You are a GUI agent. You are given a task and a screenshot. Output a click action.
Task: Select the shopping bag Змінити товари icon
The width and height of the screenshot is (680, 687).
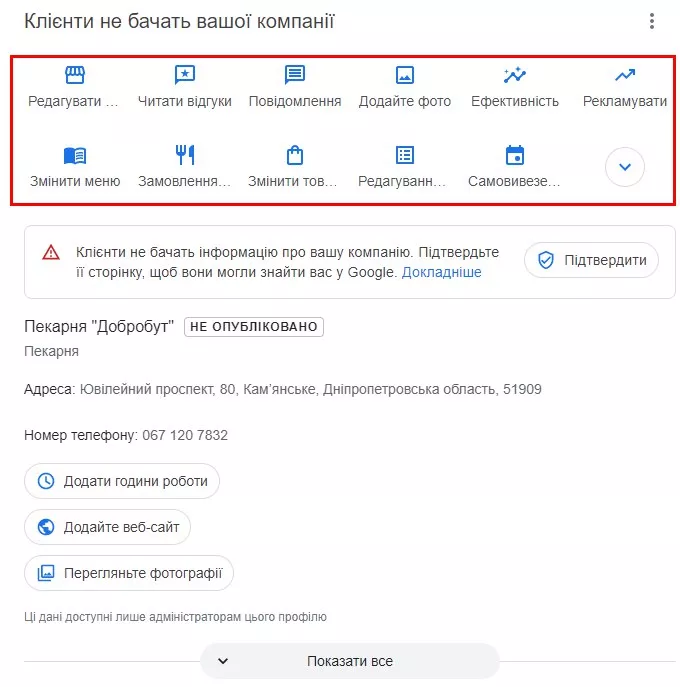(x=294, y=155)
